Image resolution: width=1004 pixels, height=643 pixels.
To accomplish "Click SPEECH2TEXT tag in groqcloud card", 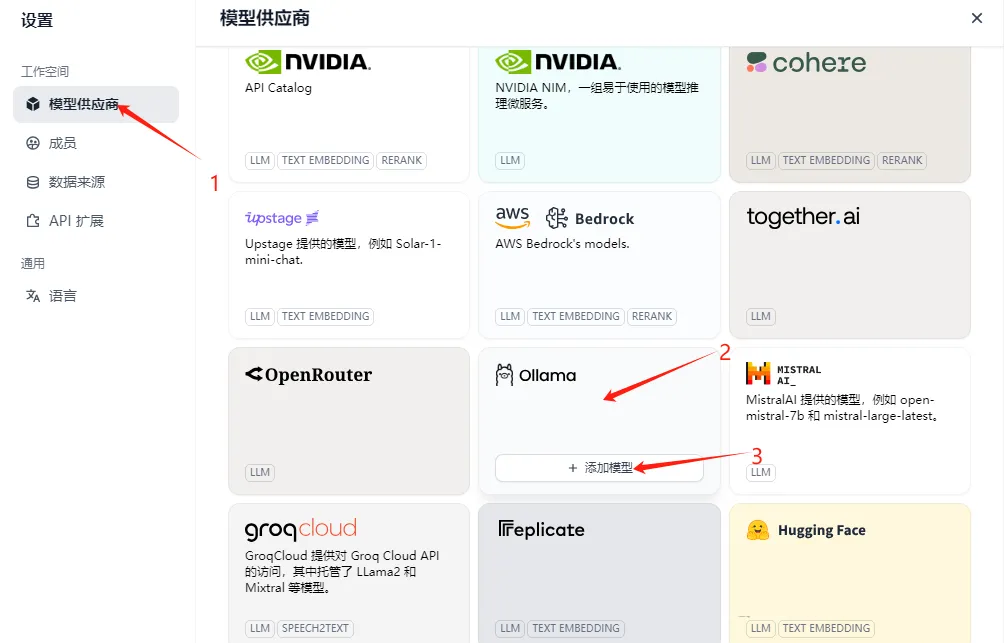I will pyautogui.click(x=315, y=628).
